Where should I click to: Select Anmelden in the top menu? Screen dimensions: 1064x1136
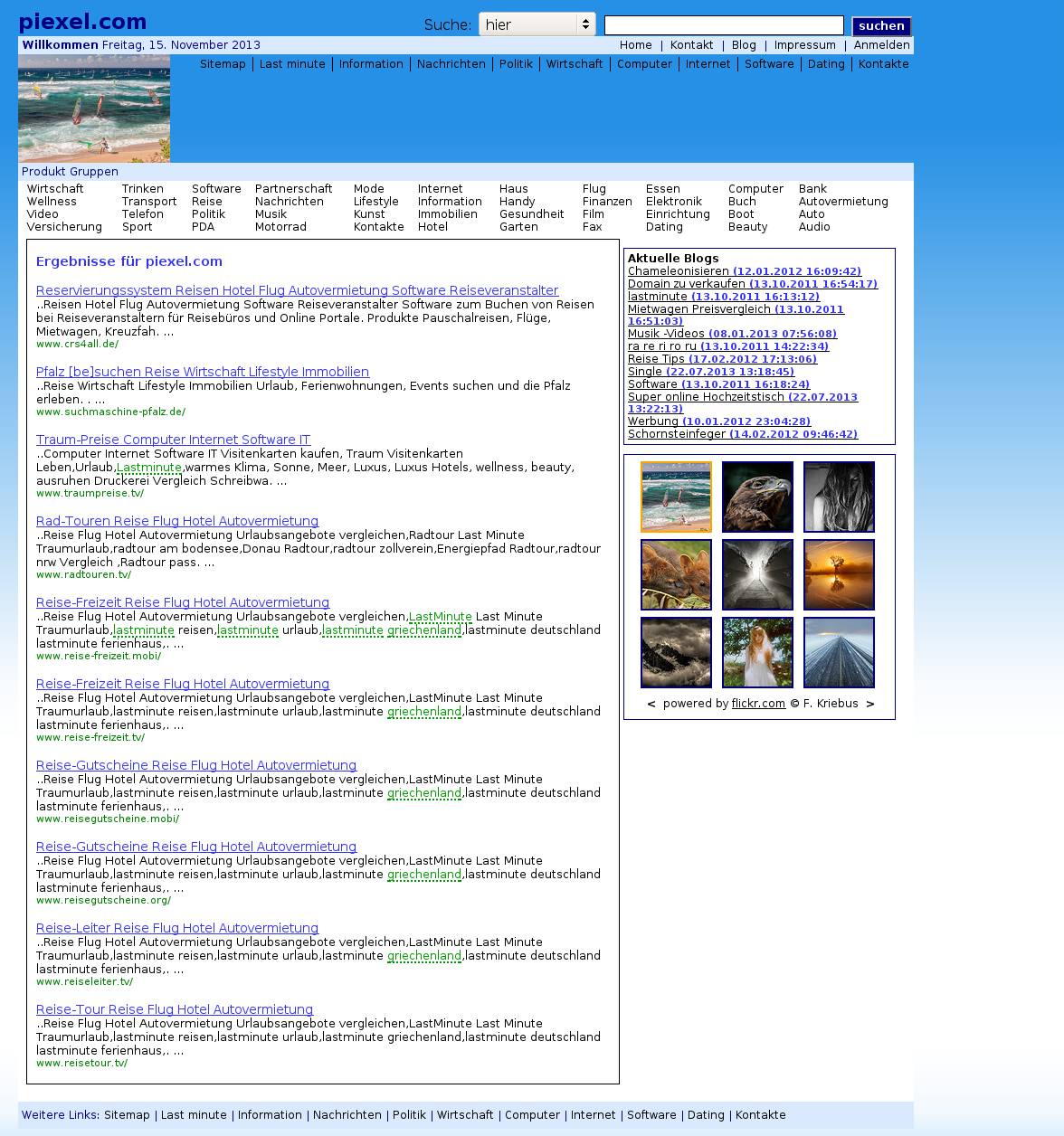881,45
